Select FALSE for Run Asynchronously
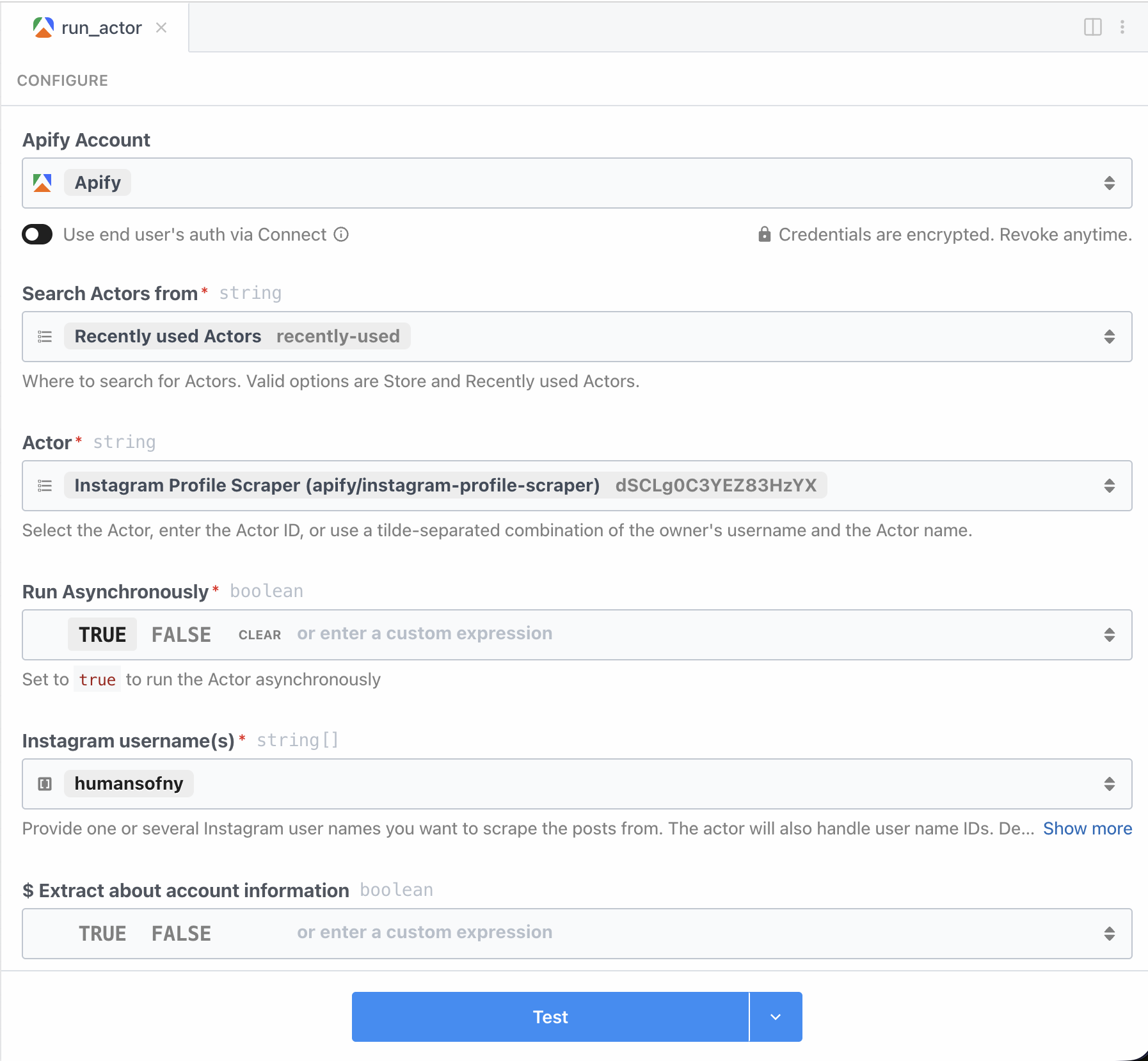The height and width of the screenshot is (1061, 1148). coord(181,634)
